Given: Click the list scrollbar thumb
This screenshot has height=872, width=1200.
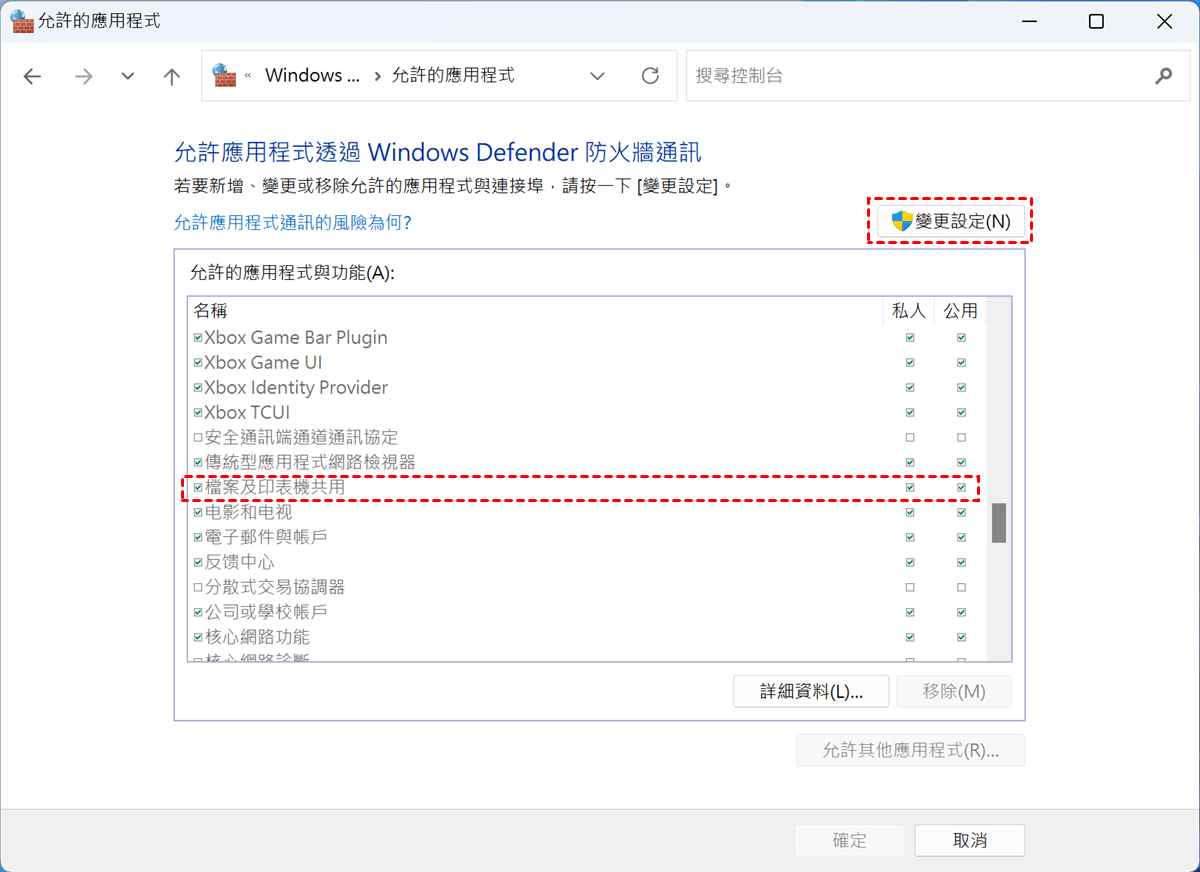Looking at the screenshot, I should click(998, 523).
